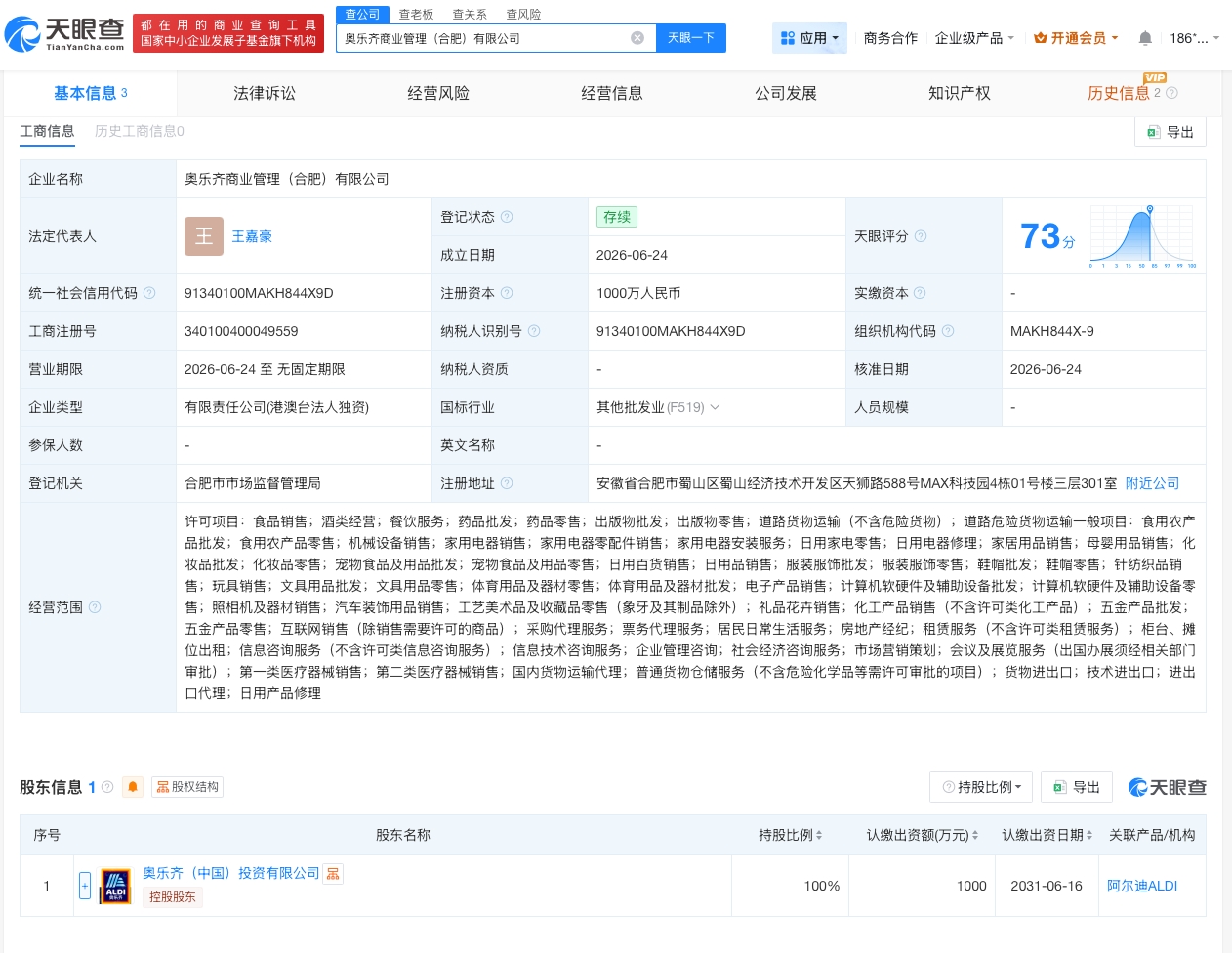
Task: Open the 历史工商信息0 sub-tab
Action: (140, 131)
